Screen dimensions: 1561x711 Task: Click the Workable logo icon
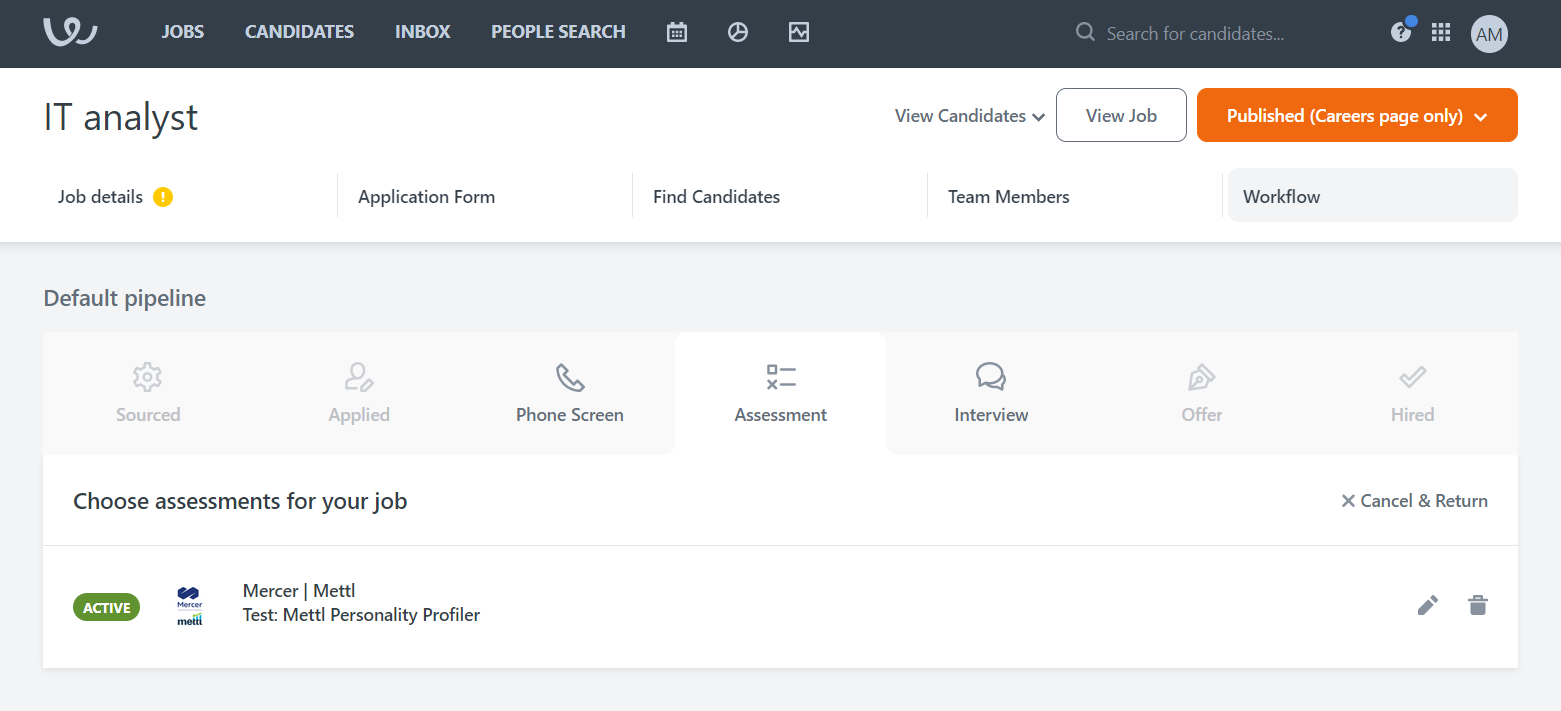tap(70, 32)
